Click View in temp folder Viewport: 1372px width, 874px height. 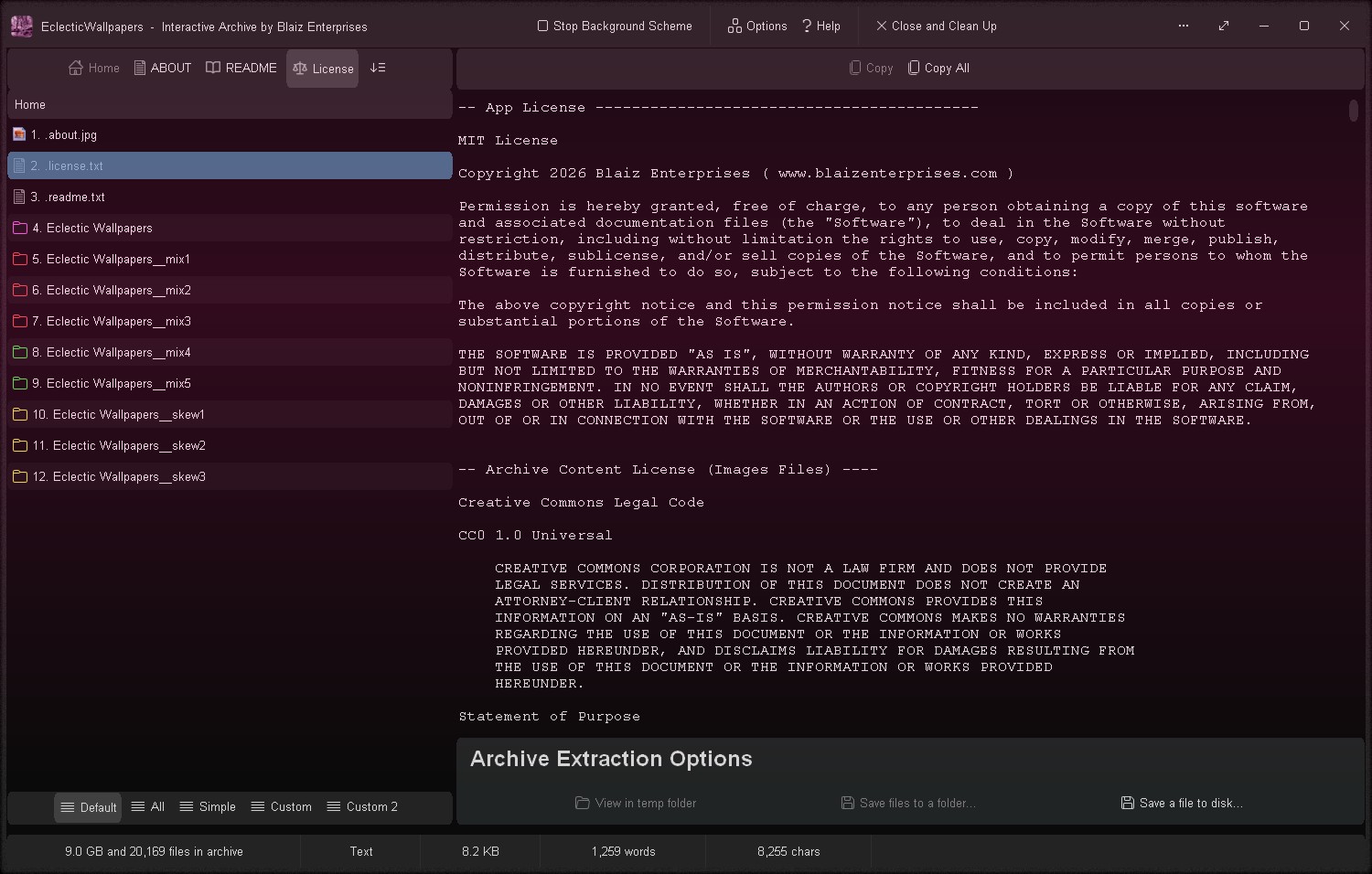[636, 804]
